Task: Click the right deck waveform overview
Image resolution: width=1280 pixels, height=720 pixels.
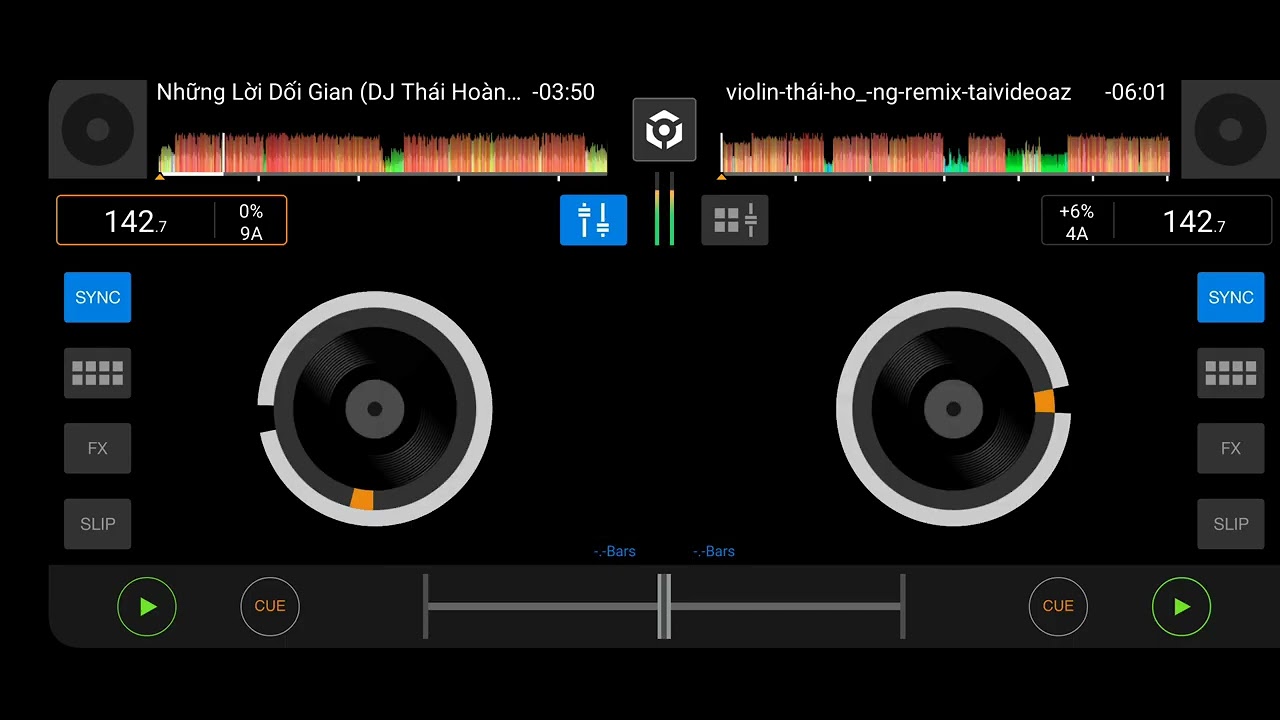Action: coord(945,153)
